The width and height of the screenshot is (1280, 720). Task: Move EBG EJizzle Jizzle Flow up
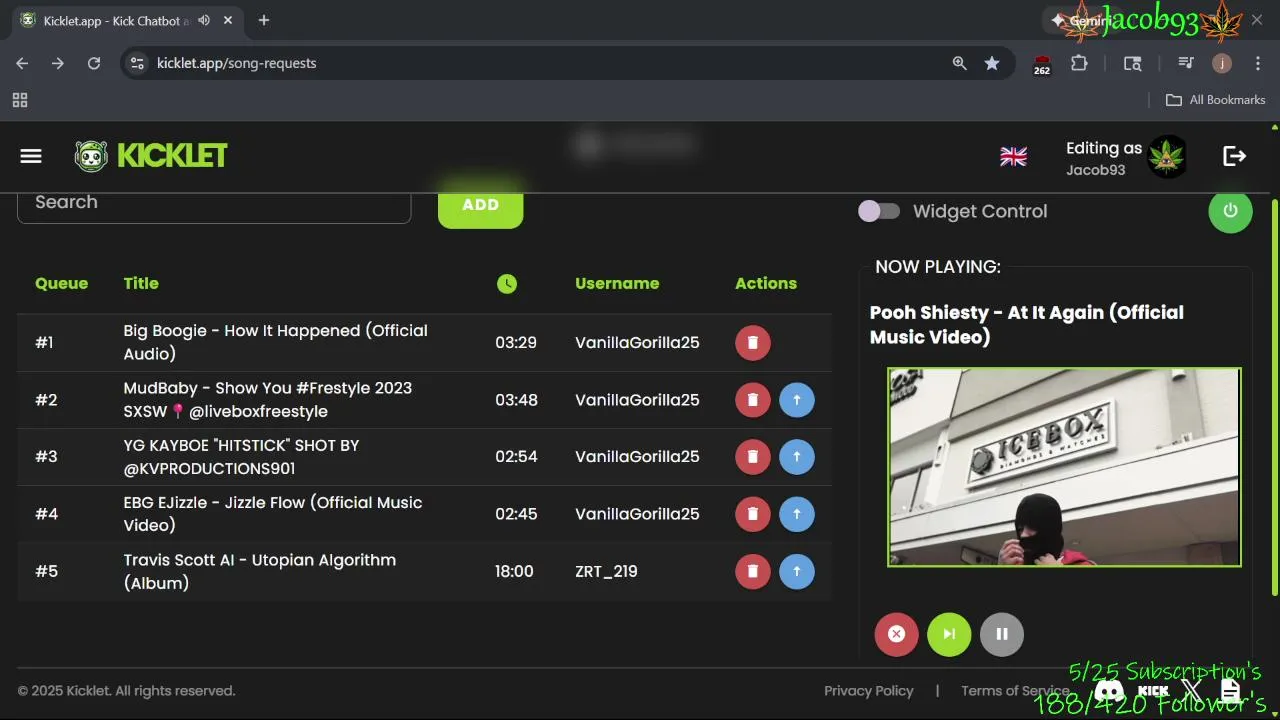797,514
